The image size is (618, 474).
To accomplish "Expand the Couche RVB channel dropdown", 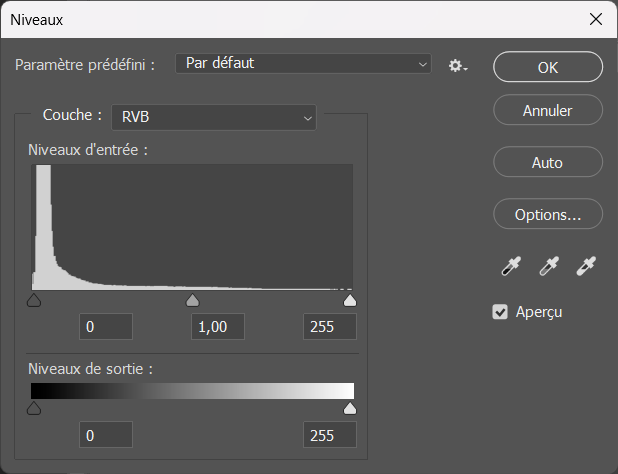I will [213, 117].
